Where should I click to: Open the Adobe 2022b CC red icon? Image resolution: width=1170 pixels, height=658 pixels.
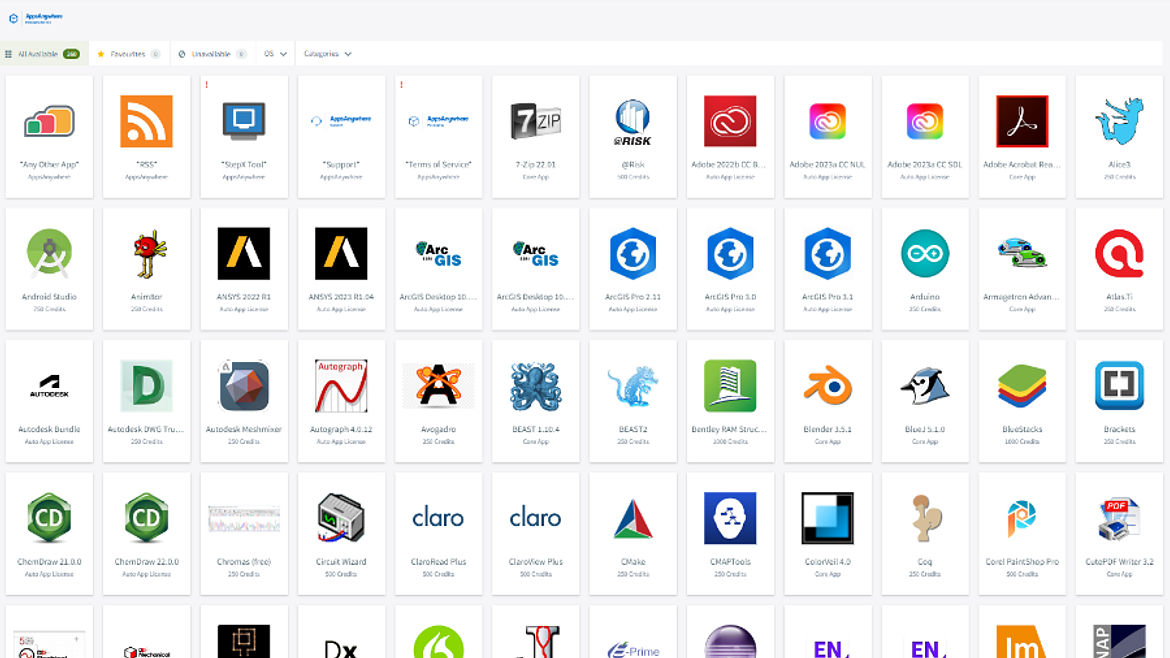[730, 121]
